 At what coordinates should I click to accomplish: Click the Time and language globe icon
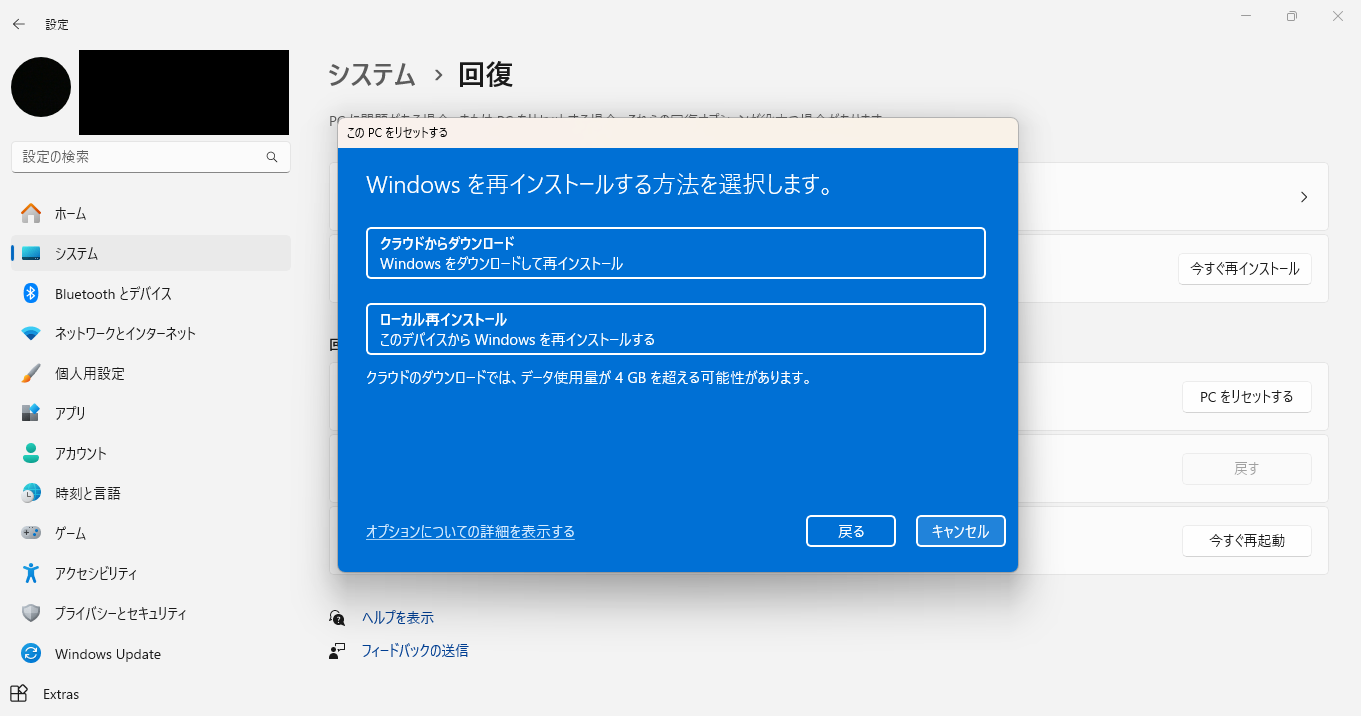point(31,493)
